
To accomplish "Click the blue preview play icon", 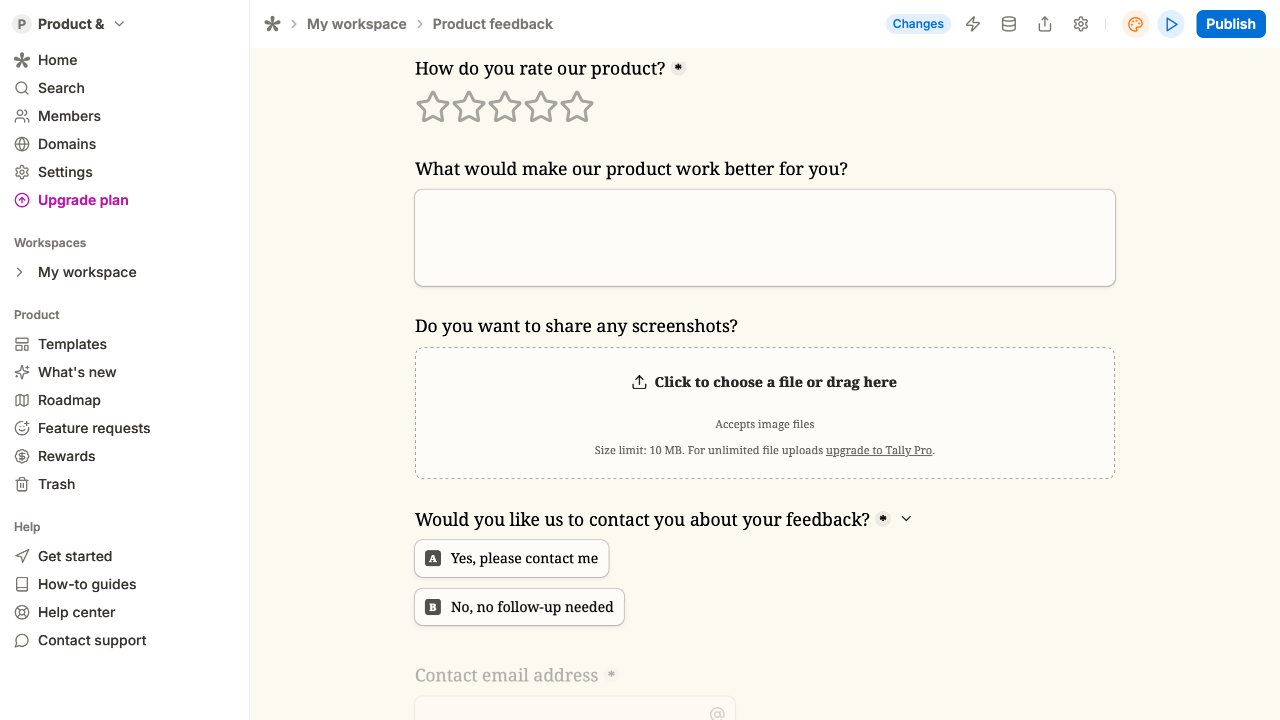I will tap(1171, 24).
